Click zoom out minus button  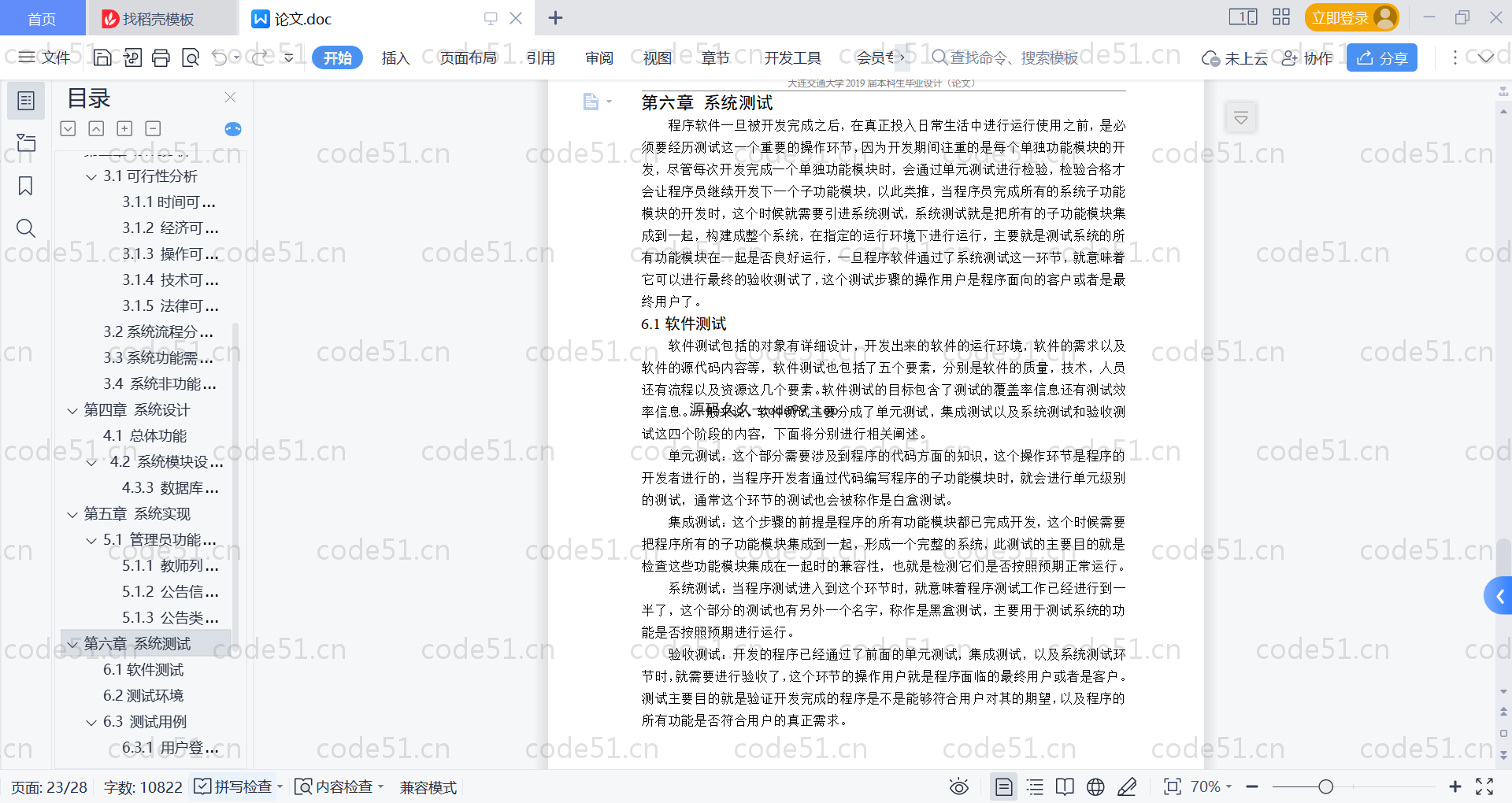pyautogui.click(x=1252, y=786)
